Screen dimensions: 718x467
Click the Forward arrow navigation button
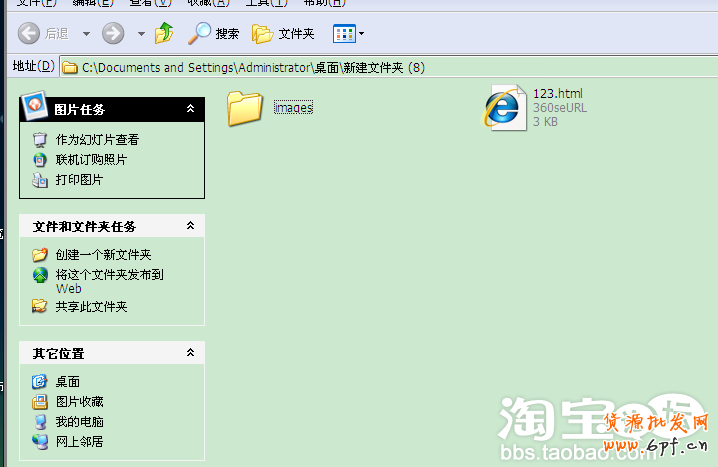click(x=113, y=34)
